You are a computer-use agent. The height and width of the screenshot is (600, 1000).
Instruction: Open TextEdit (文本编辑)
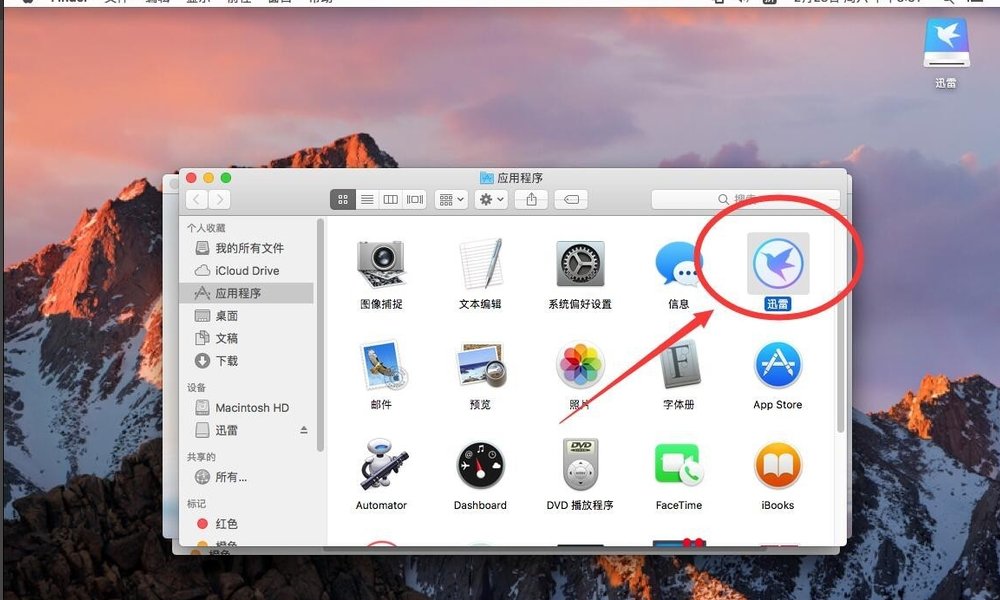click(480, 262)
